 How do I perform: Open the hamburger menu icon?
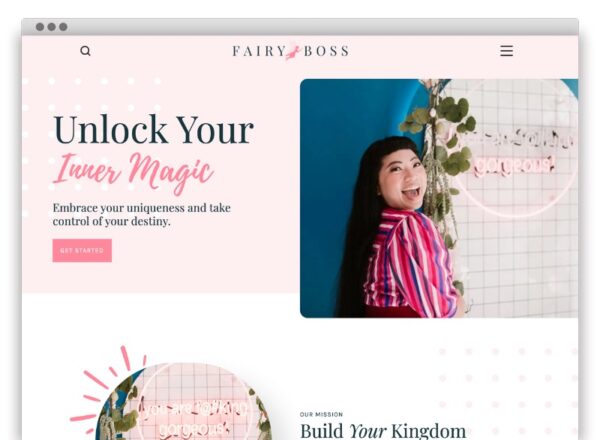point(506,51)
